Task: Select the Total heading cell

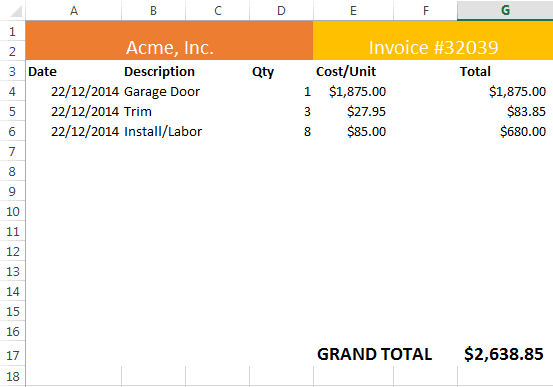Action: (505, 71)
